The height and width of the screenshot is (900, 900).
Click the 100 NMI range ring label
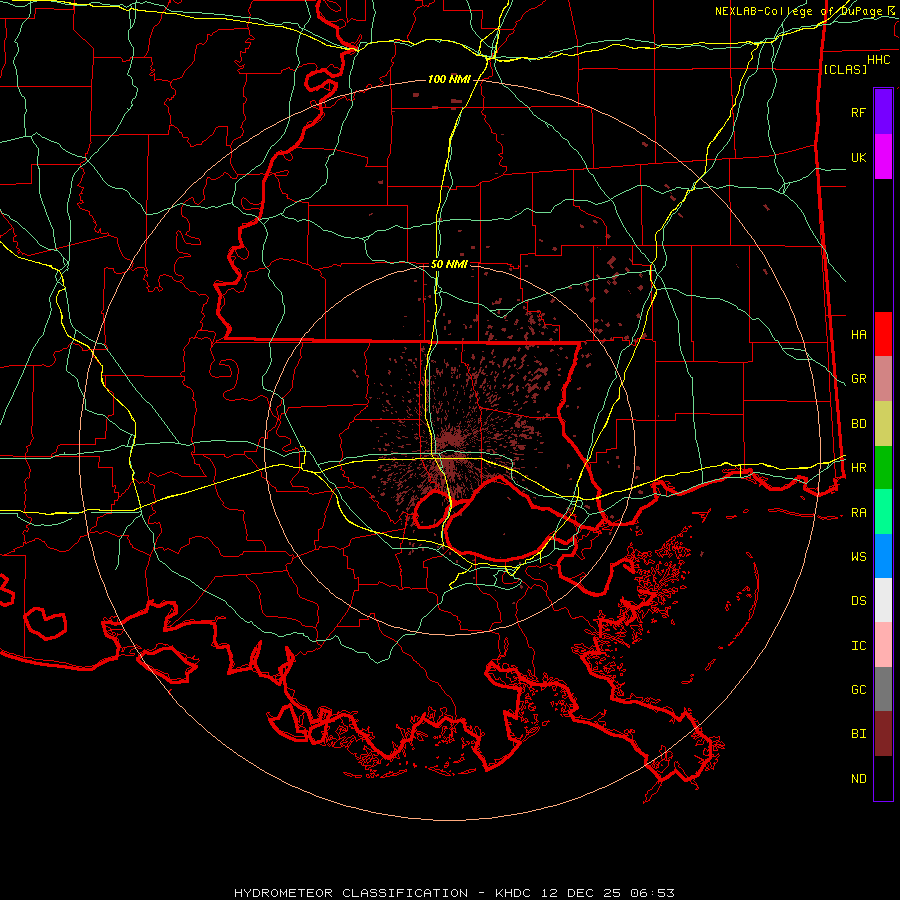[x=449, y=79]
